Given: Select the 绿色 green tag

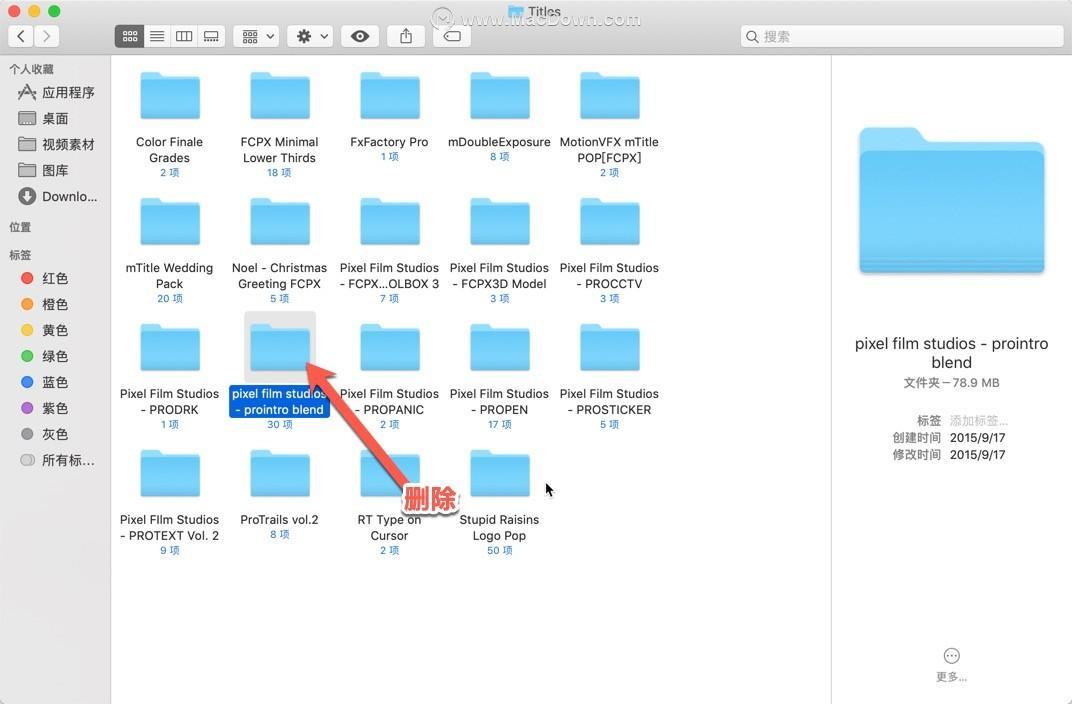Looking at the screenshot, I should click(45, 356).
